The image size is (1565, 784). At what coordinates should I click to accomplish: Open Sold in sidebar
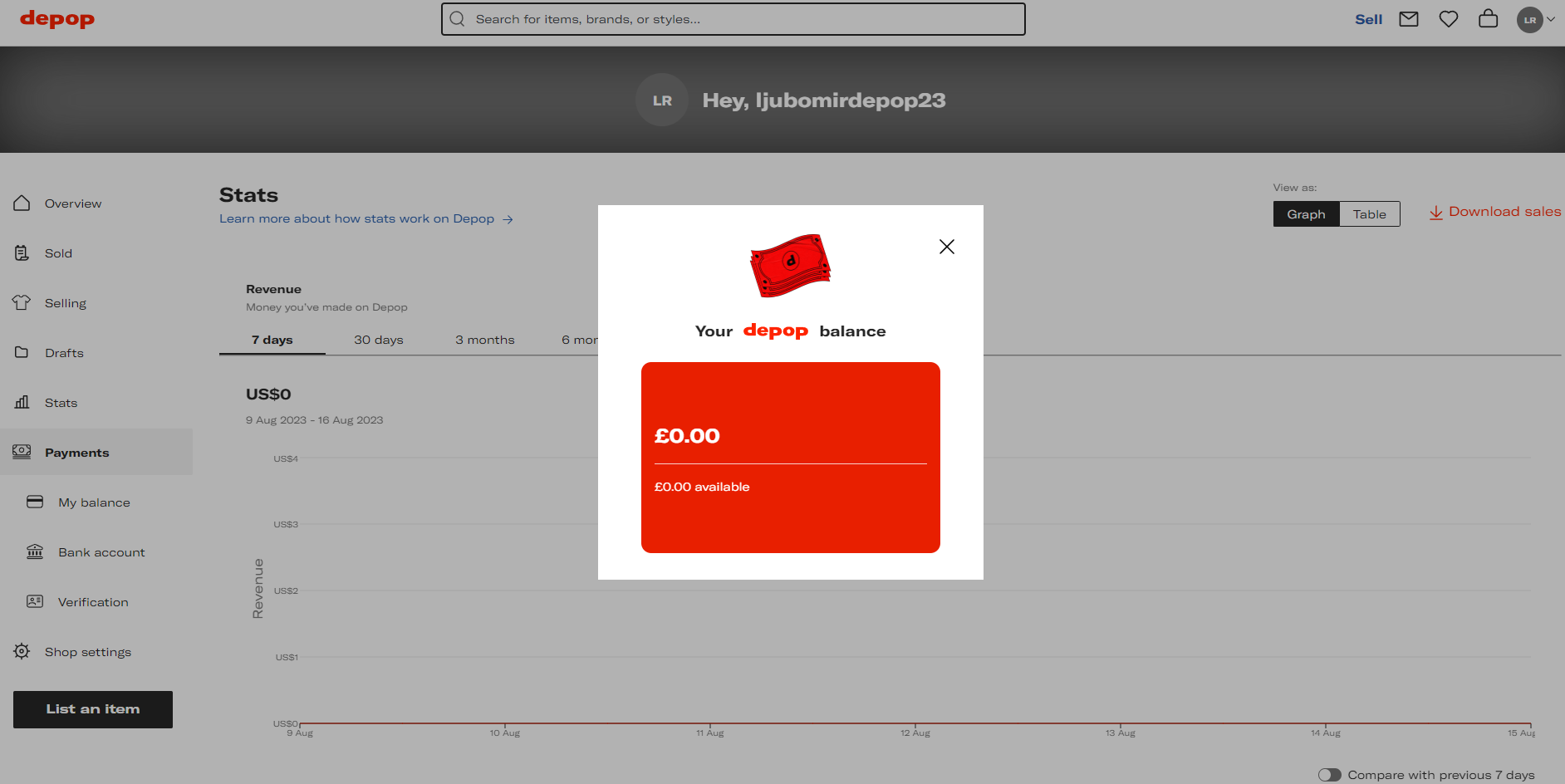(58, 253)
